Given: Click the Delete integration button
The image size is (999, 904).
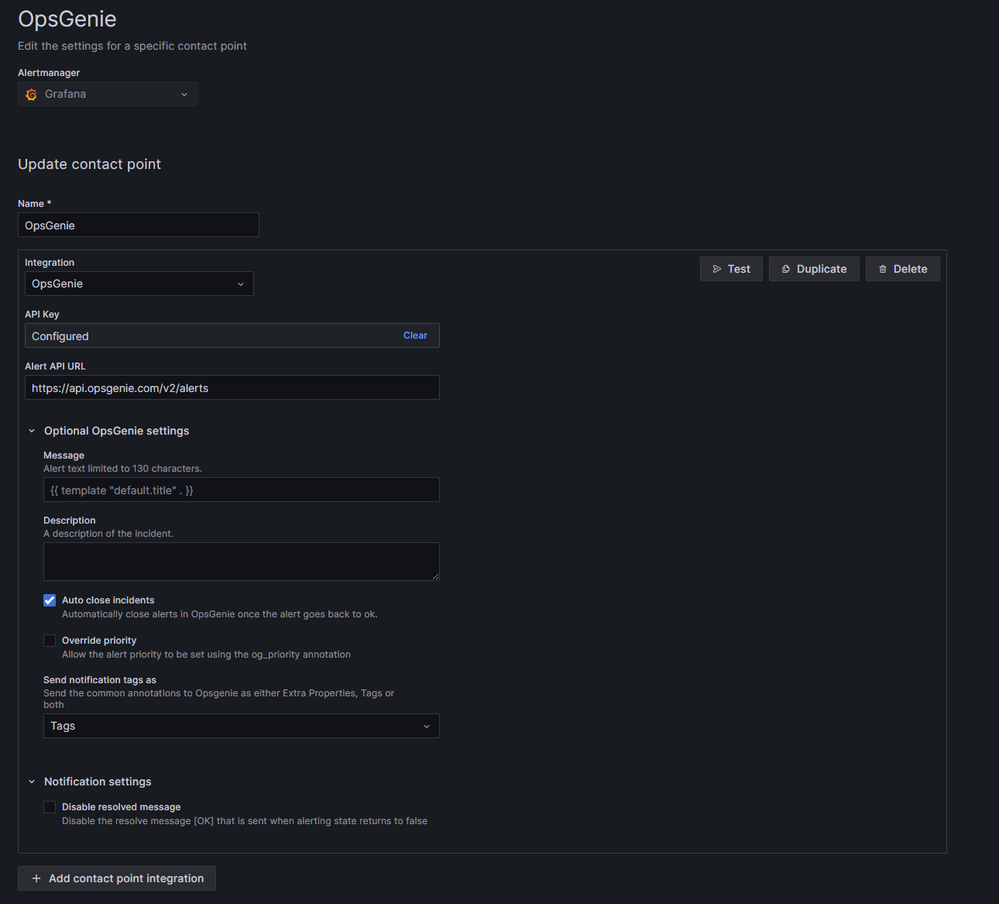Looking at the screenshot, I should pos(902,269).
